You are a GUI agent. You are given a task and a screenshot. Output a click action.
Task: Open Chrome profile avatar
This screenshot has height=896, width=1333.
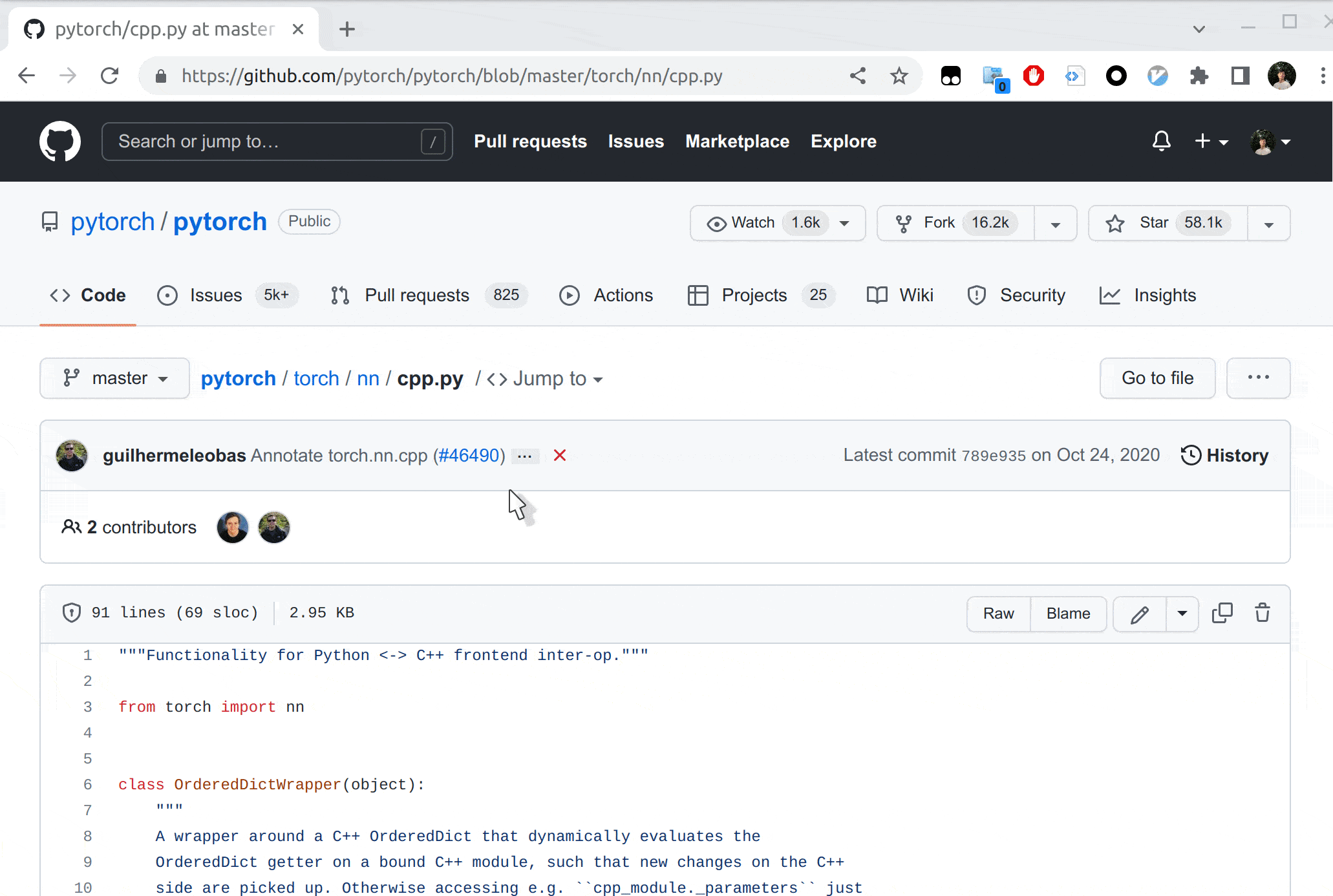point(1281,76)
